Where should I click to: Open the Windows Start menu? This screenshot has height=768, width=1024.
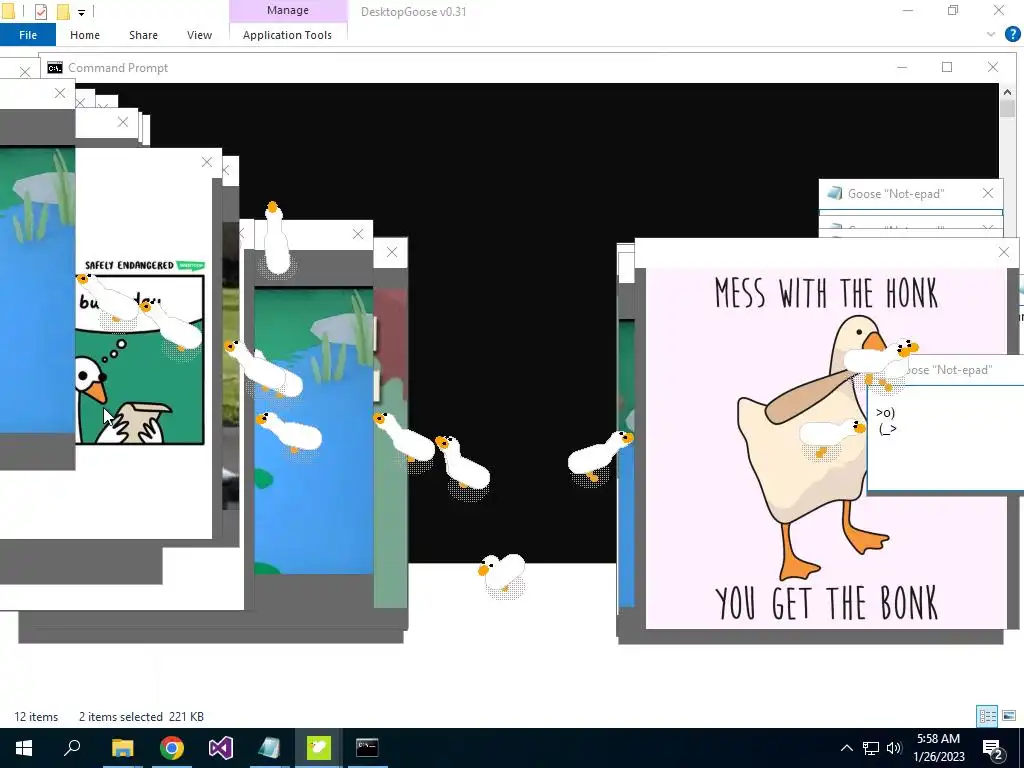point(24,748)
